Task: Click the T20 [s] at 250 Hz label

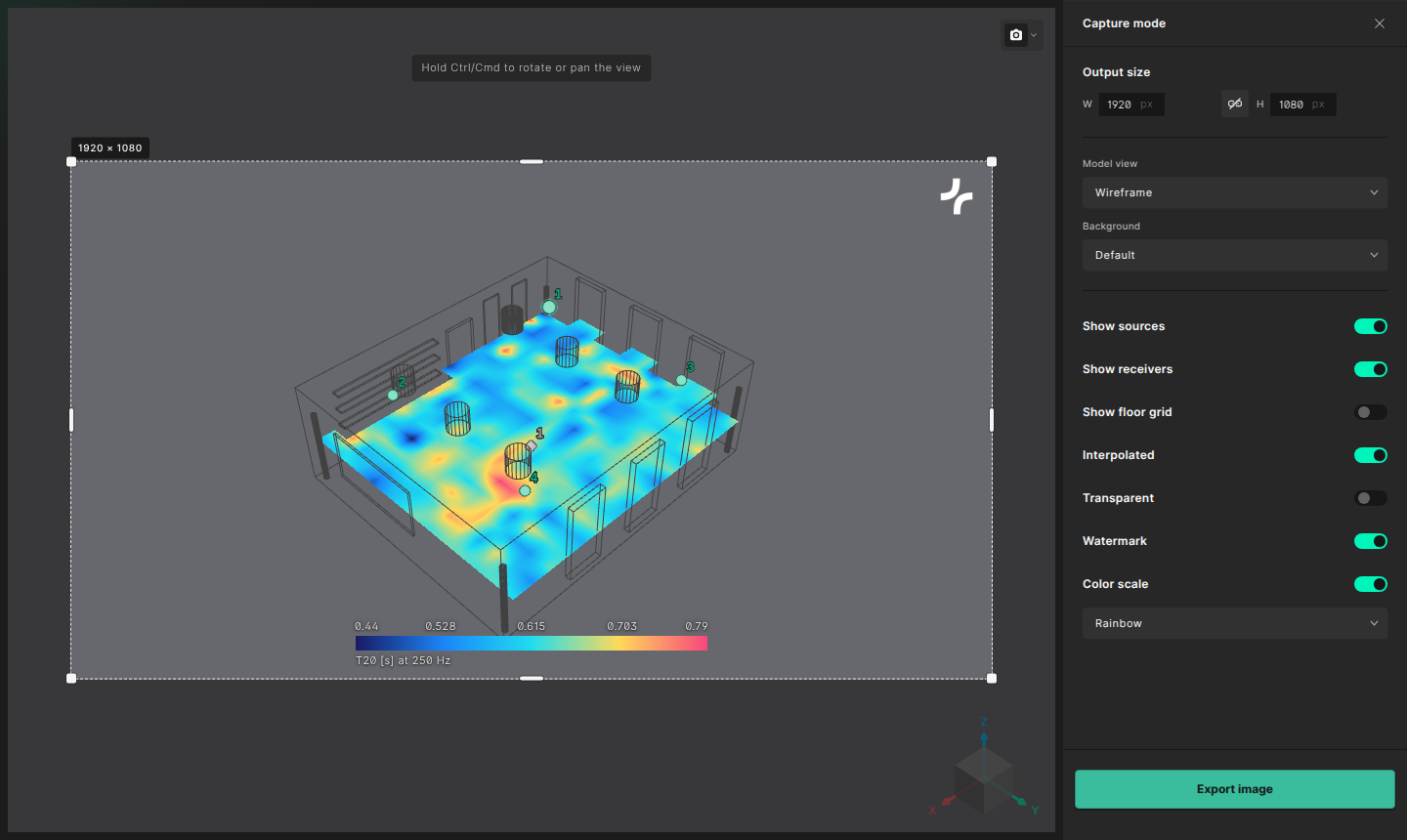Action: (403, 661)
